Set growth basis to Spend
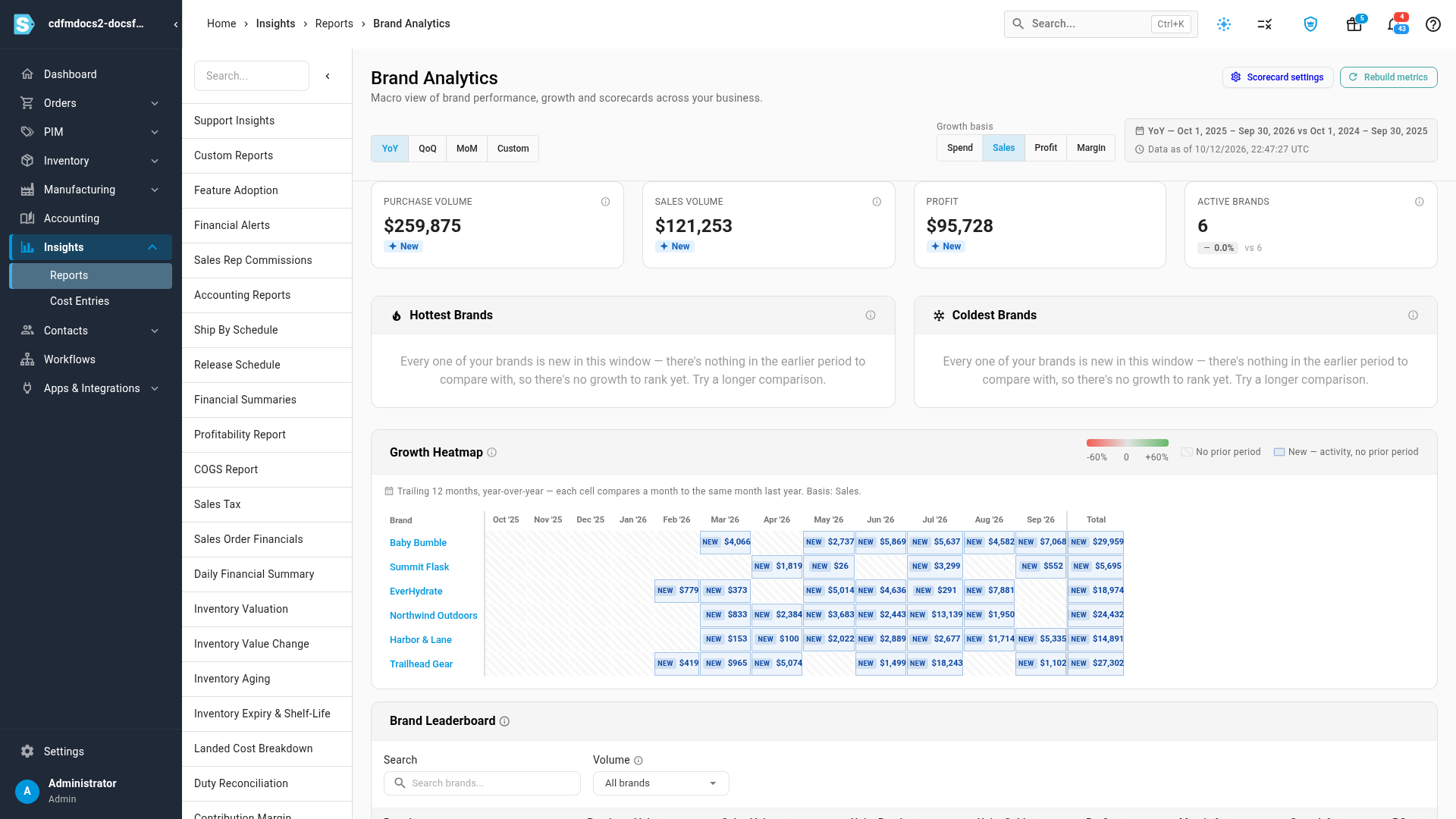The image size is (1456, 819). (960, 148)
